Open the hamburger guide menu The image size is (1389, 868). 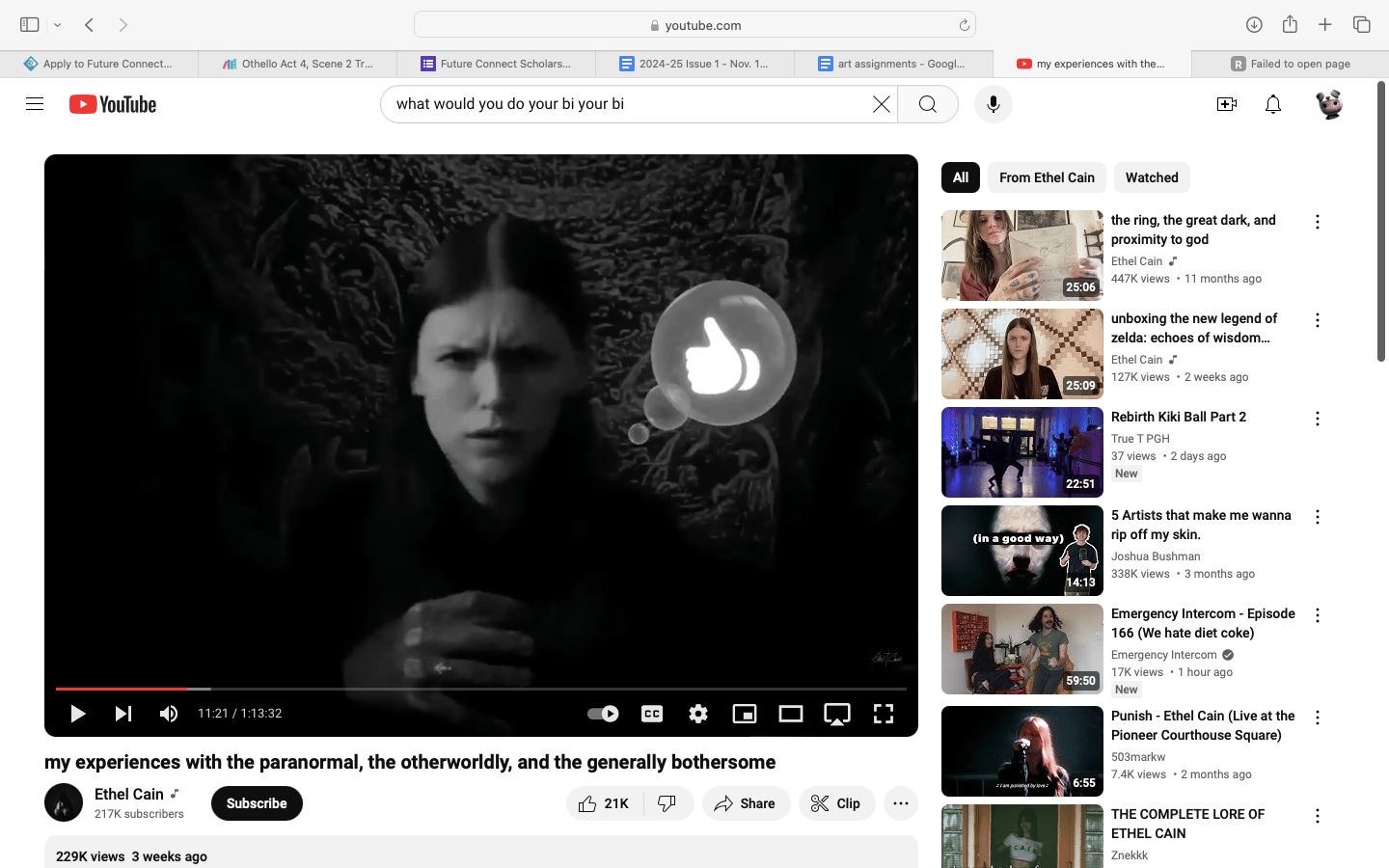(x=35, y=104)
